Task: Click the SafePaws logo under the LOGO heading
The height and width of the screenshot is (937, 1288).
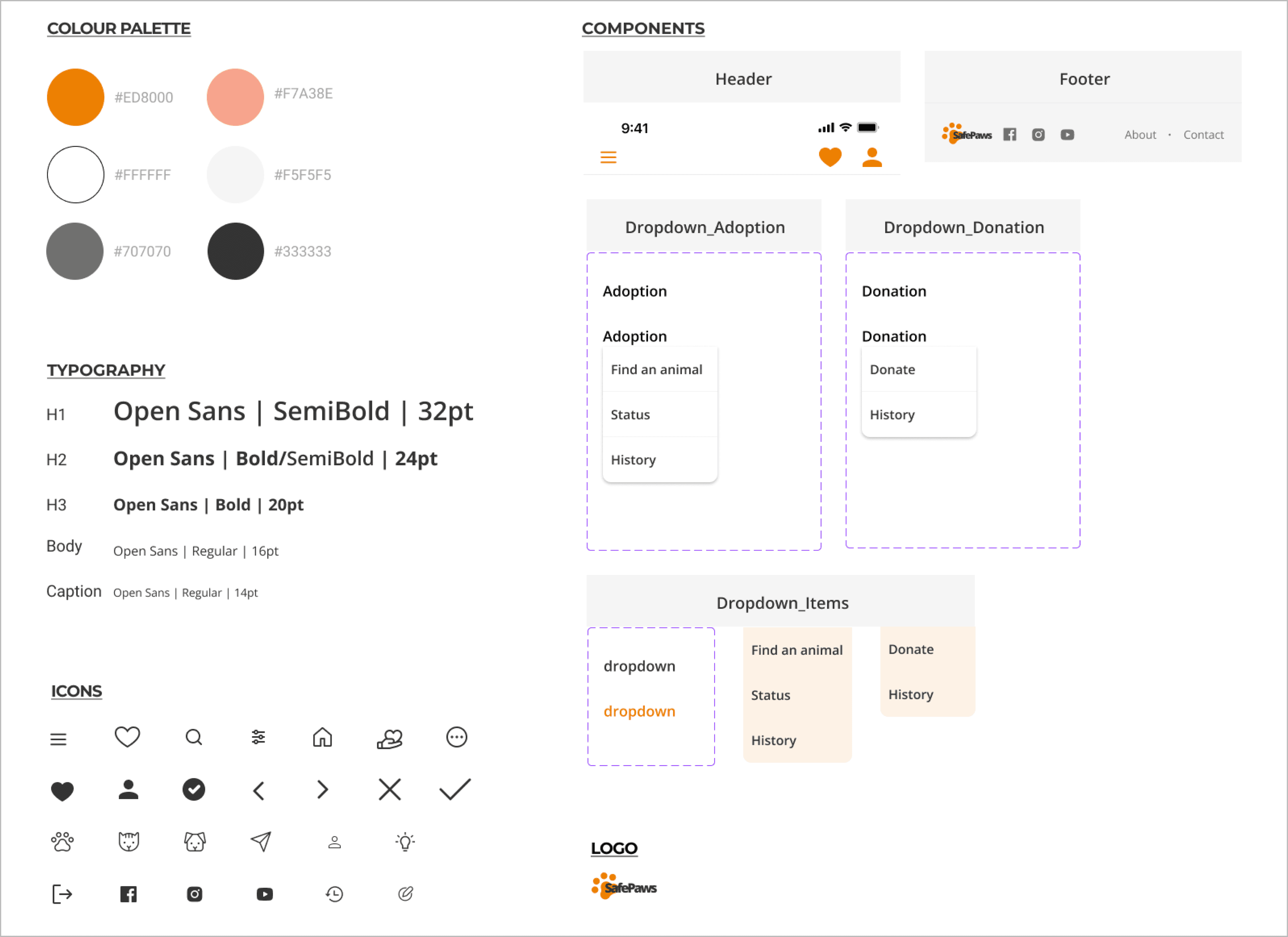Action: click(x=624, y=886)
